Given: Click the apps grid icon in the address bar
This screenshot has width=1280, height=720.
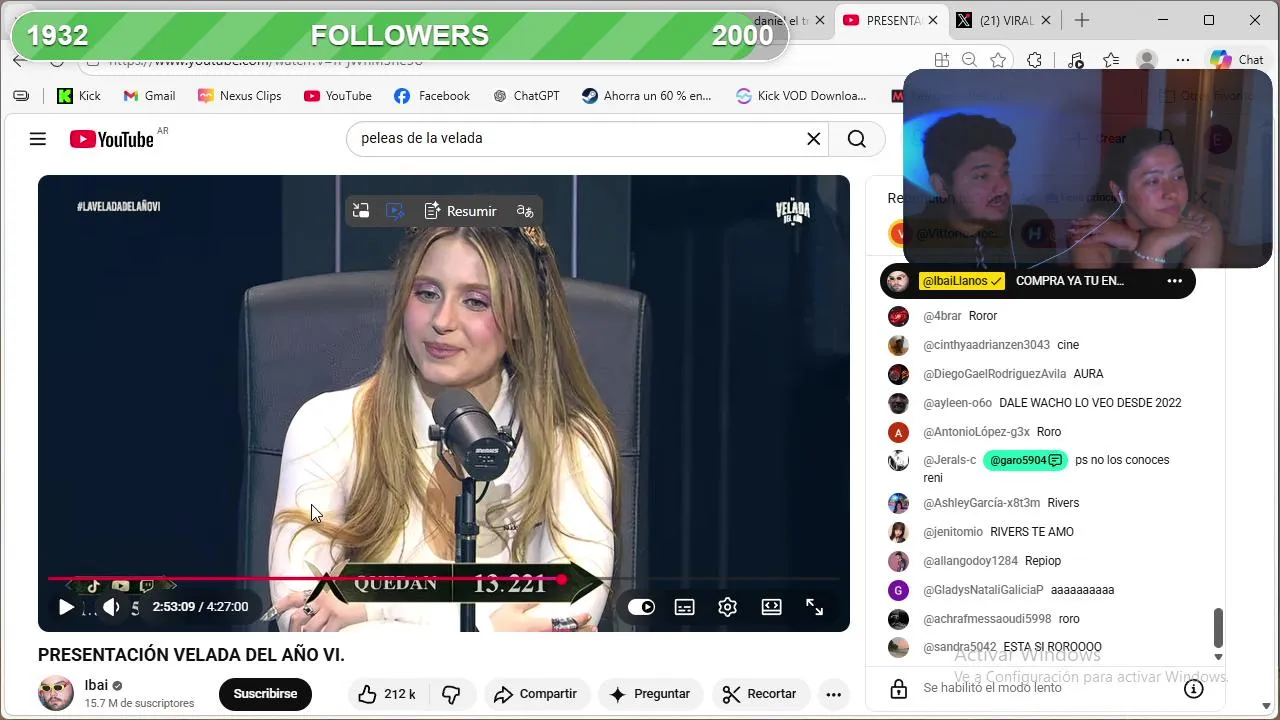Looking at the screenshot, I should [941, 60].
